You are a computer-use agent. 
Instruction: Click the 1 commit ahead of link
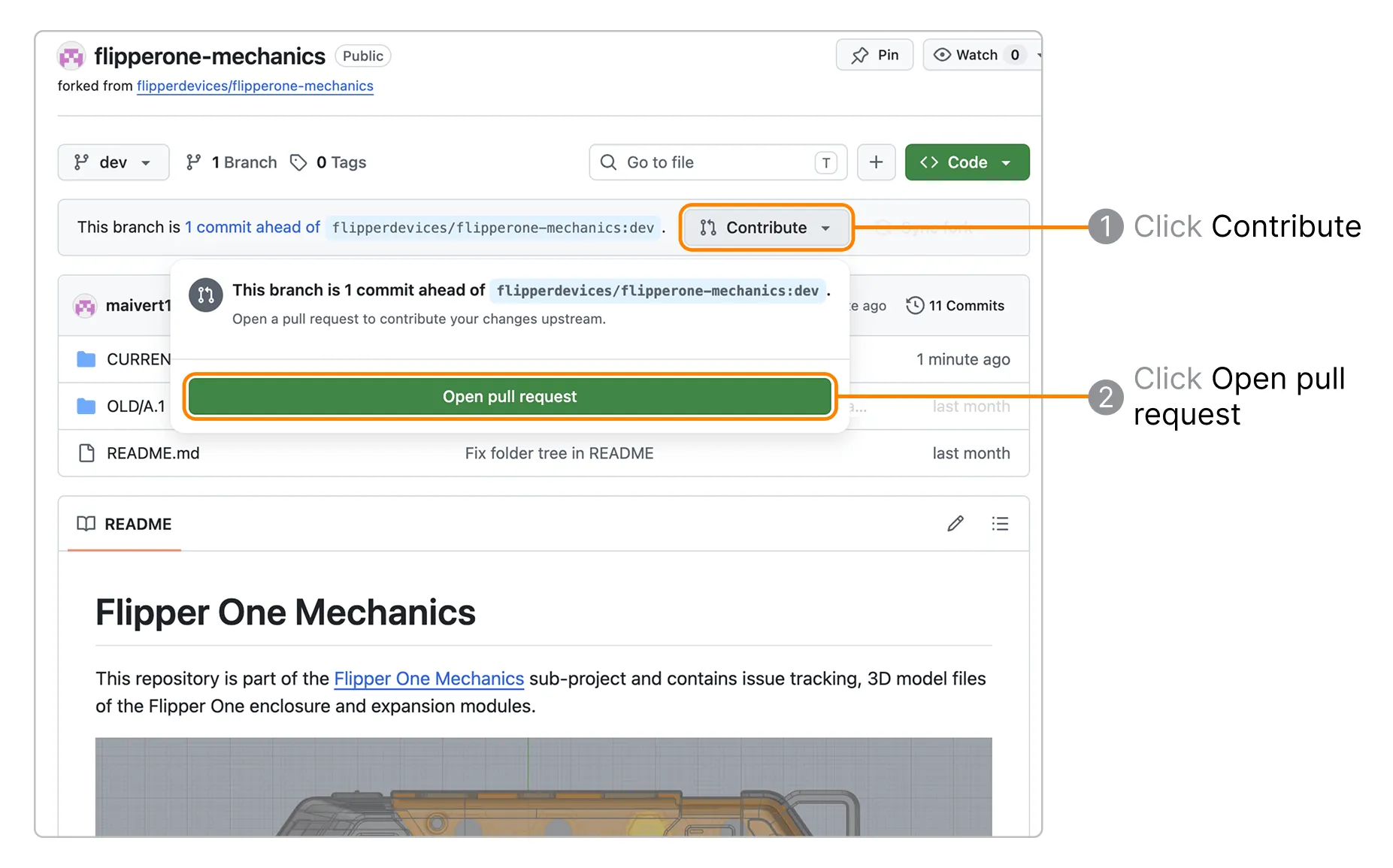(253, 227)
